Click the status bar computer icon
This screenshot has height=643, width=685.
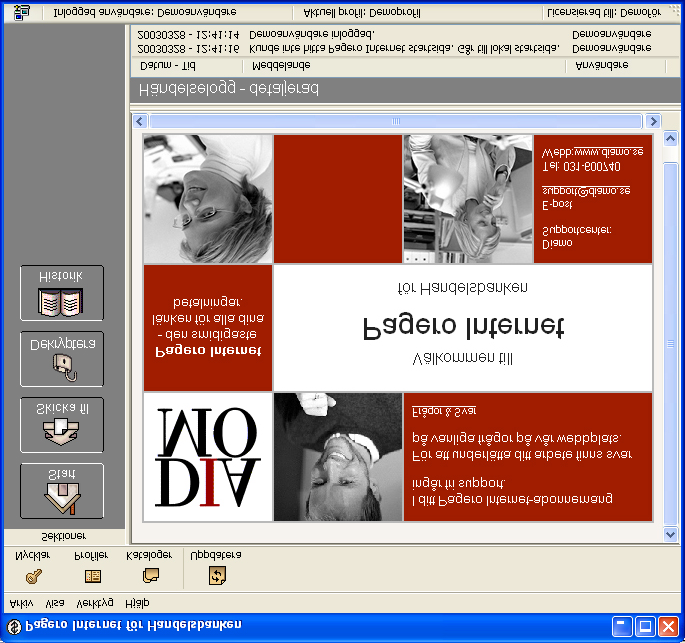[x=22, y=13]
